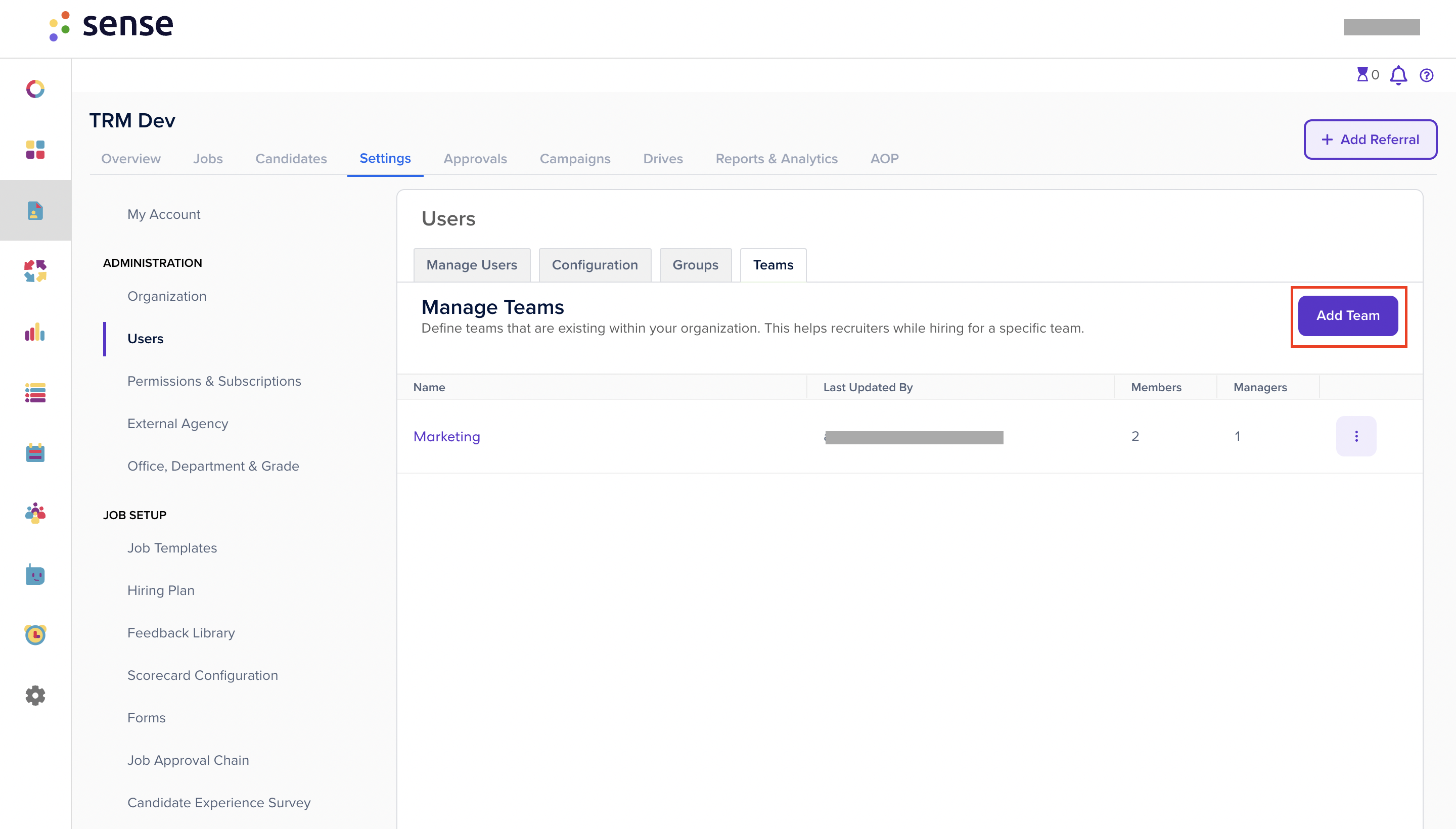The height and width of the screenshot is (829, 1456).
Task: Open Forms settings
Action: [x=146, y=717]
